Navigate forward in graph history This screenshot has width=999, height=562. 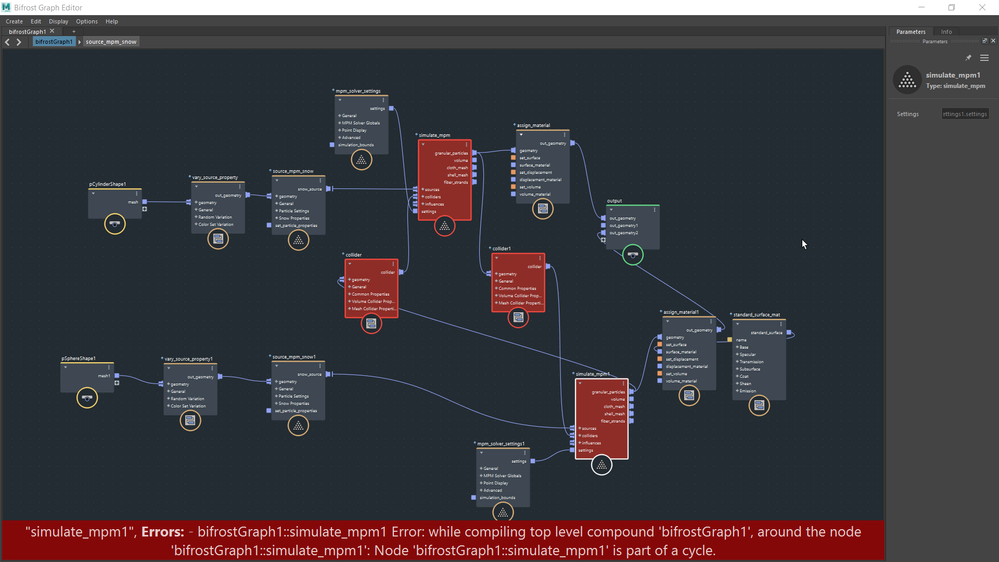click(19, 42)
